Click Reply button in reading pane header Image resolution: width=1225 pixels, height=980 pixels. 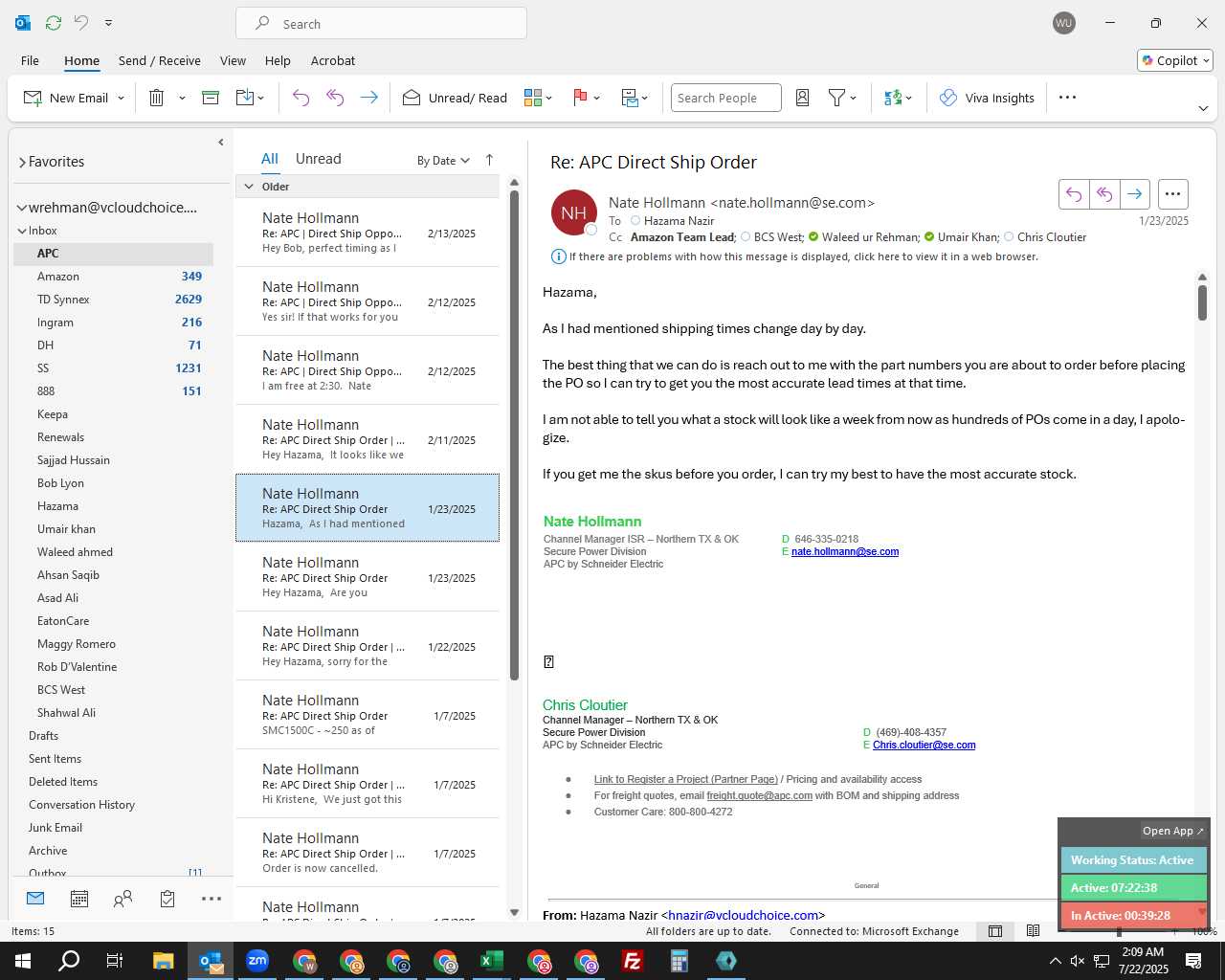click(1074, 194)
